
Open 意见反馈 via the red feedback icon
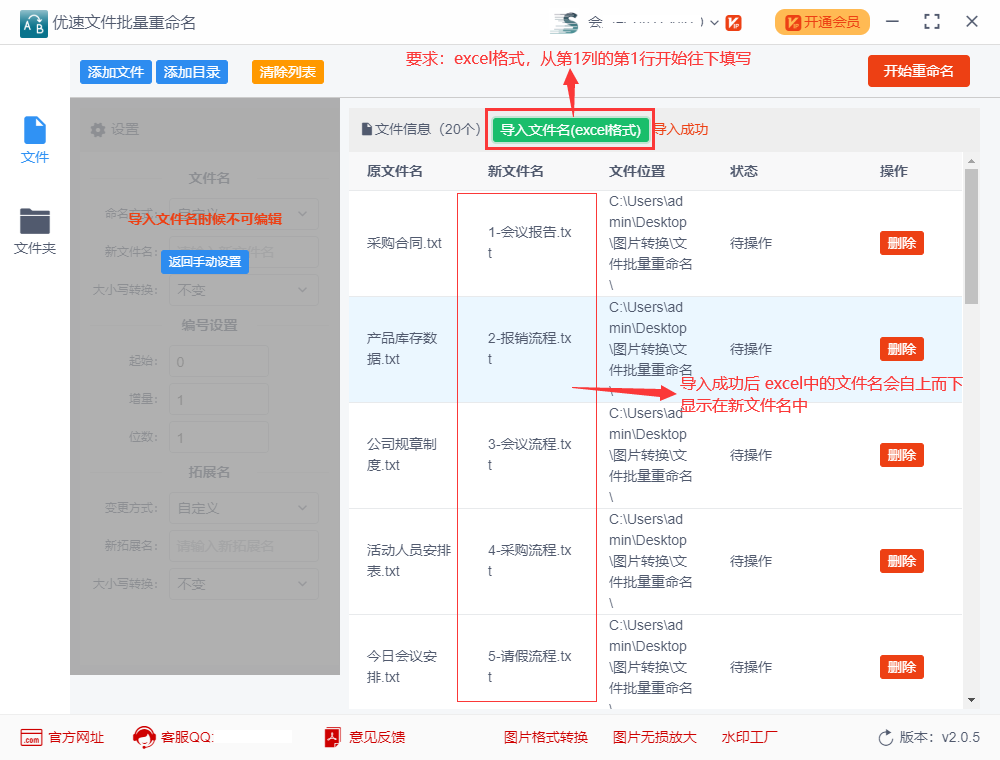333,737
